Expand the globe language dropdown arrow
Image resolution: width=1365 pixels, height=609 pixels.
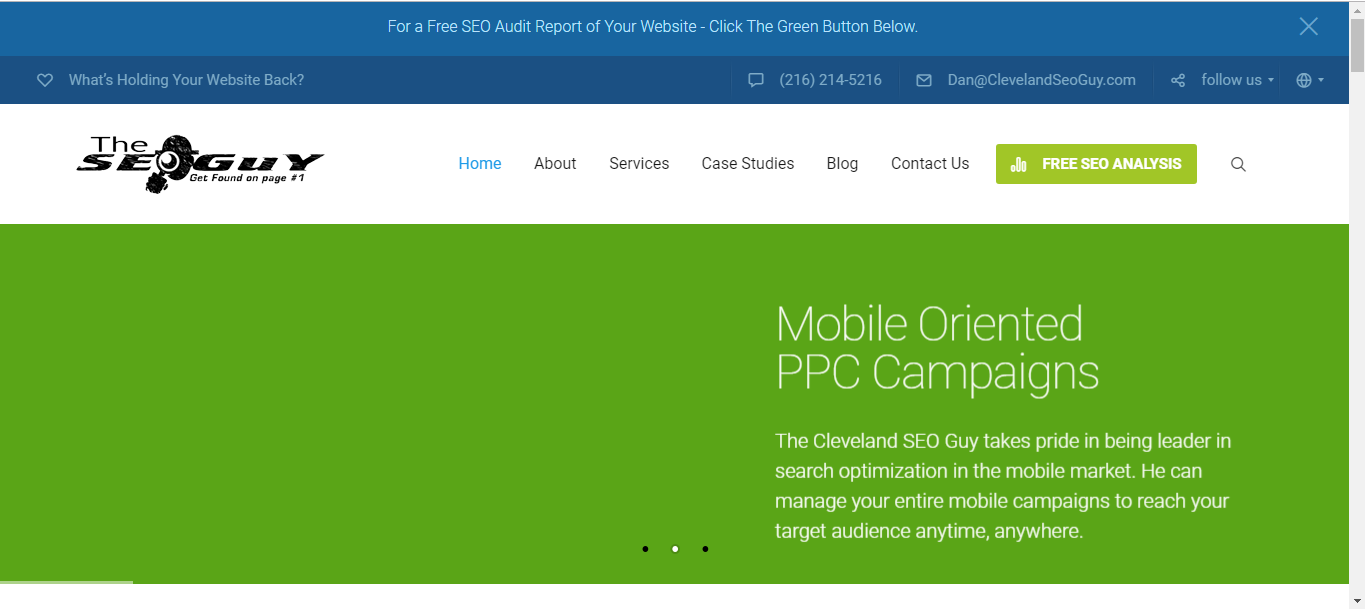(1321, 80)
